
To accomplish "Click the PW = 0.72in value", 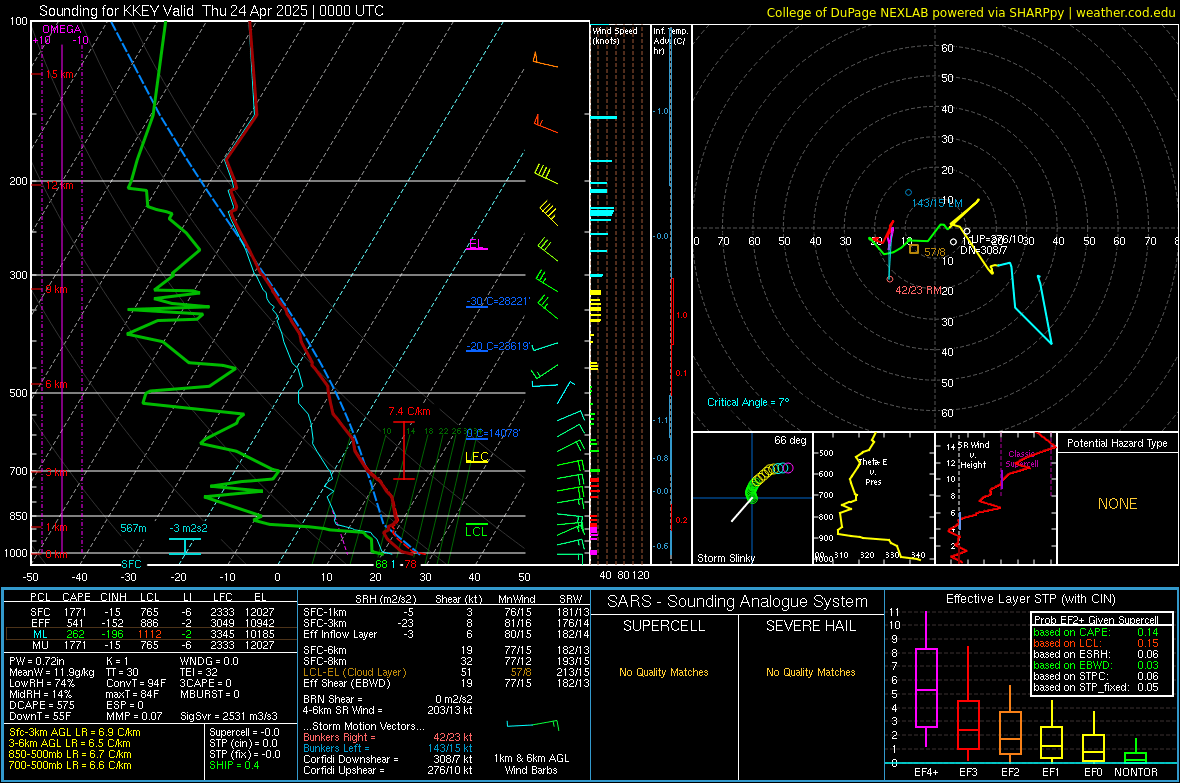I will 37,661.
